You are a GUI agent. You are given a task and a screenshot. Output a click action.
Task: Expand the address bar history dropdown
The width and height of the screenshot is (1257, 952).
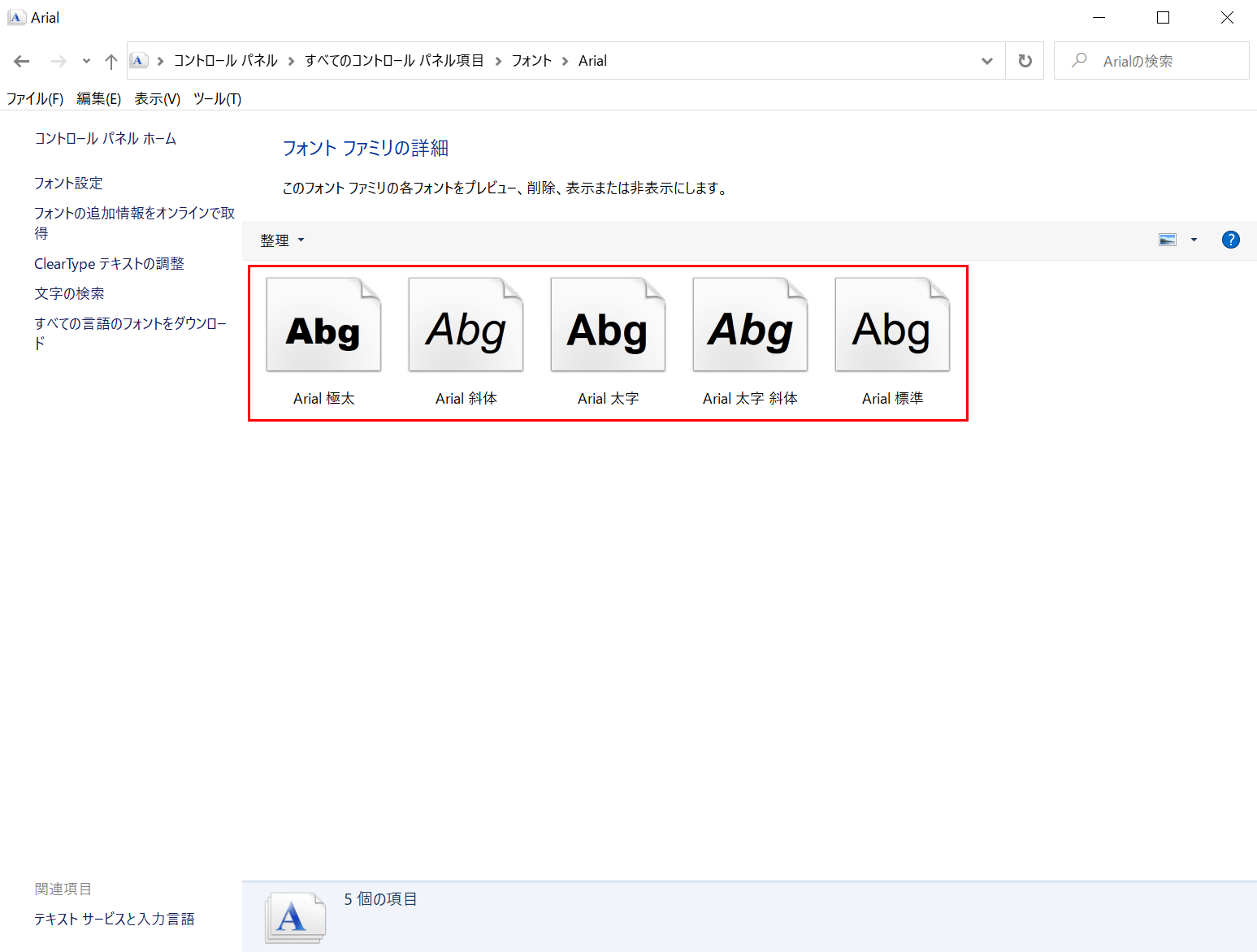point(987,61)
